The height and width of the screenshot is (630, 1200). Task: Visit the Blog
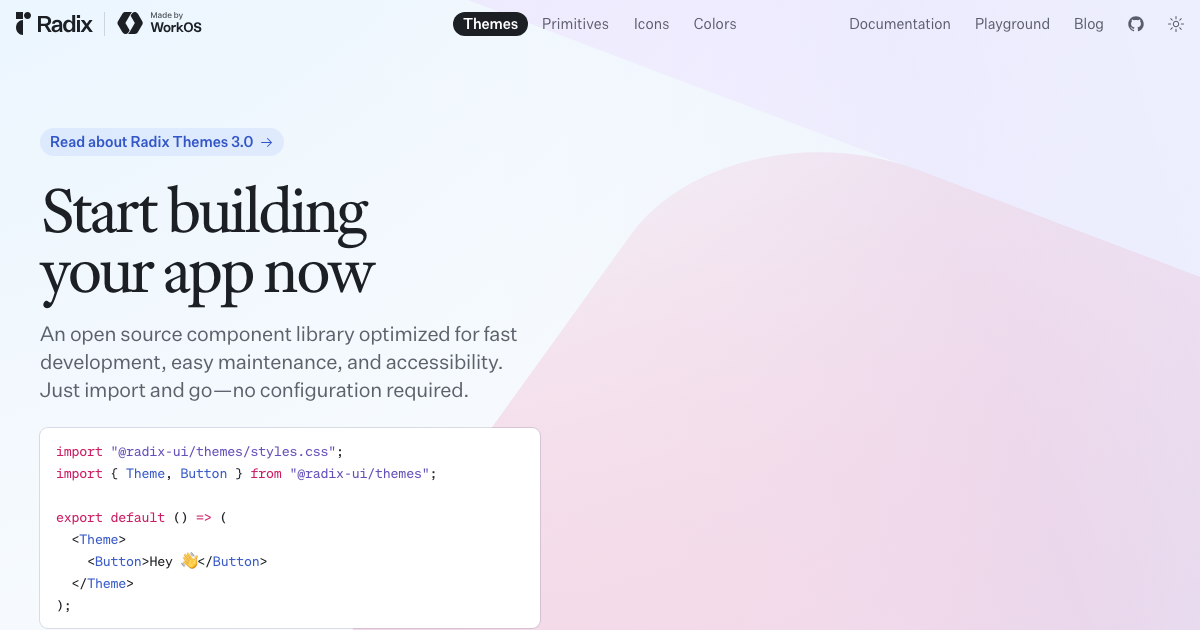coord(1088,23)
